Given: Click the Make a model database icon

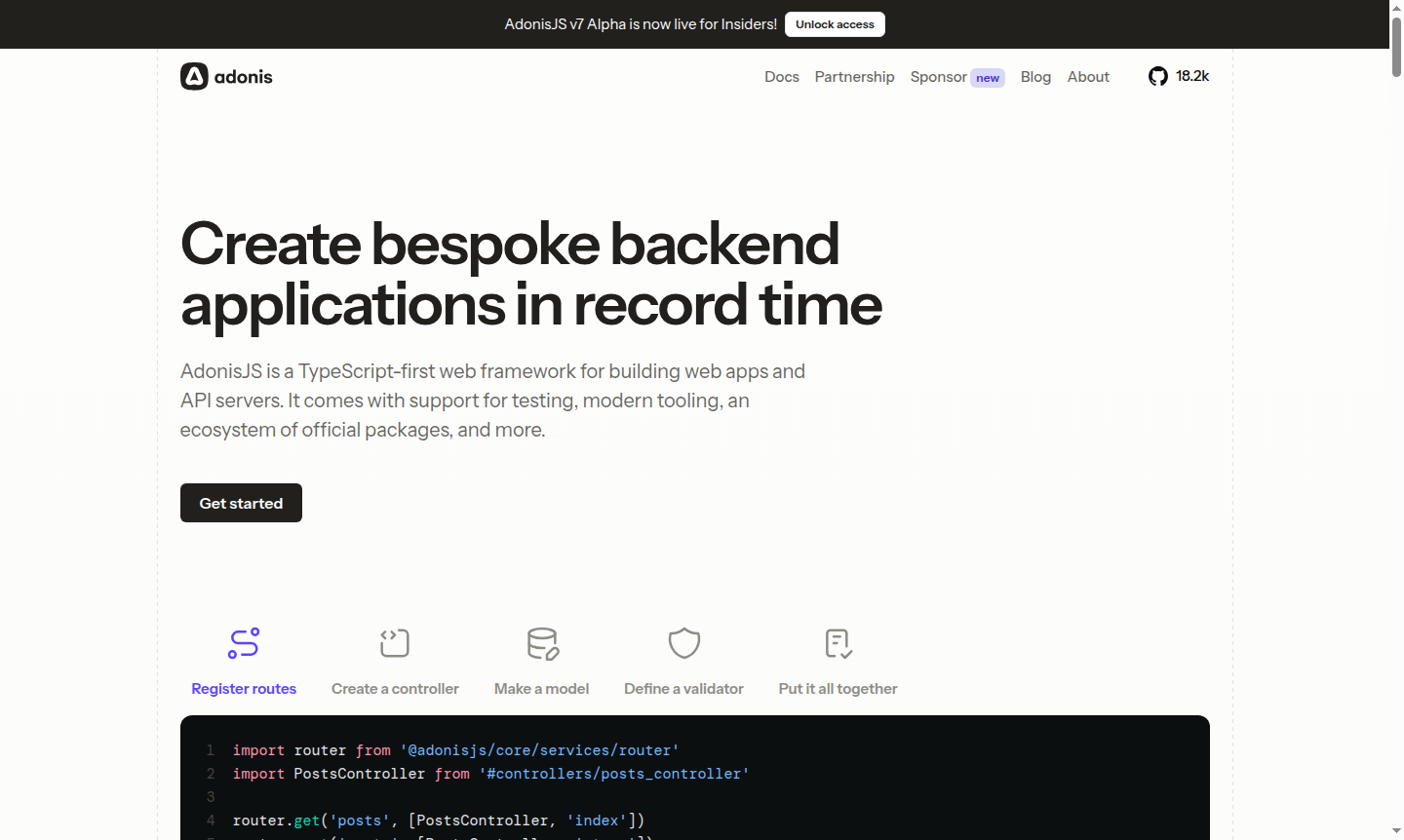Looking at the screenshot, I should click(542, 643).
